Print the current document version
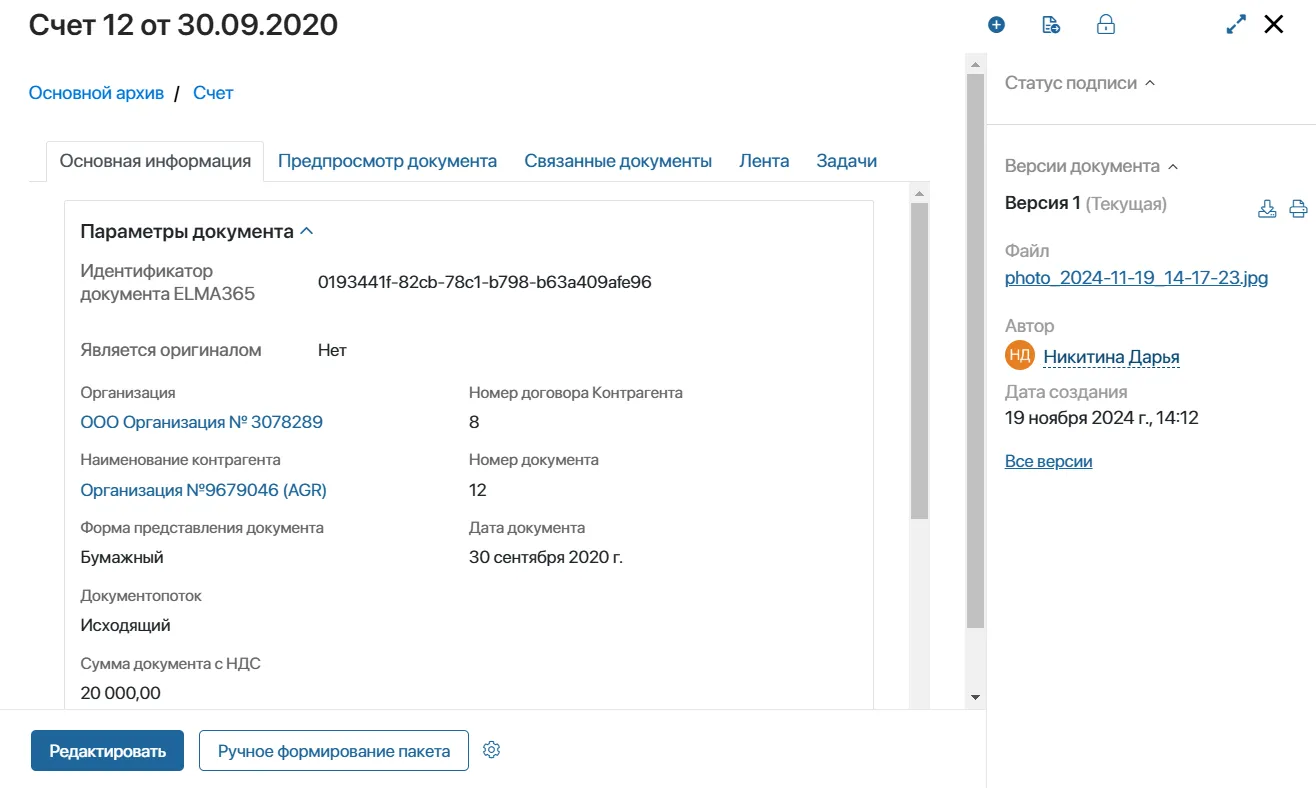This screenshot has height=788, width=1316. coord(1298,208)
